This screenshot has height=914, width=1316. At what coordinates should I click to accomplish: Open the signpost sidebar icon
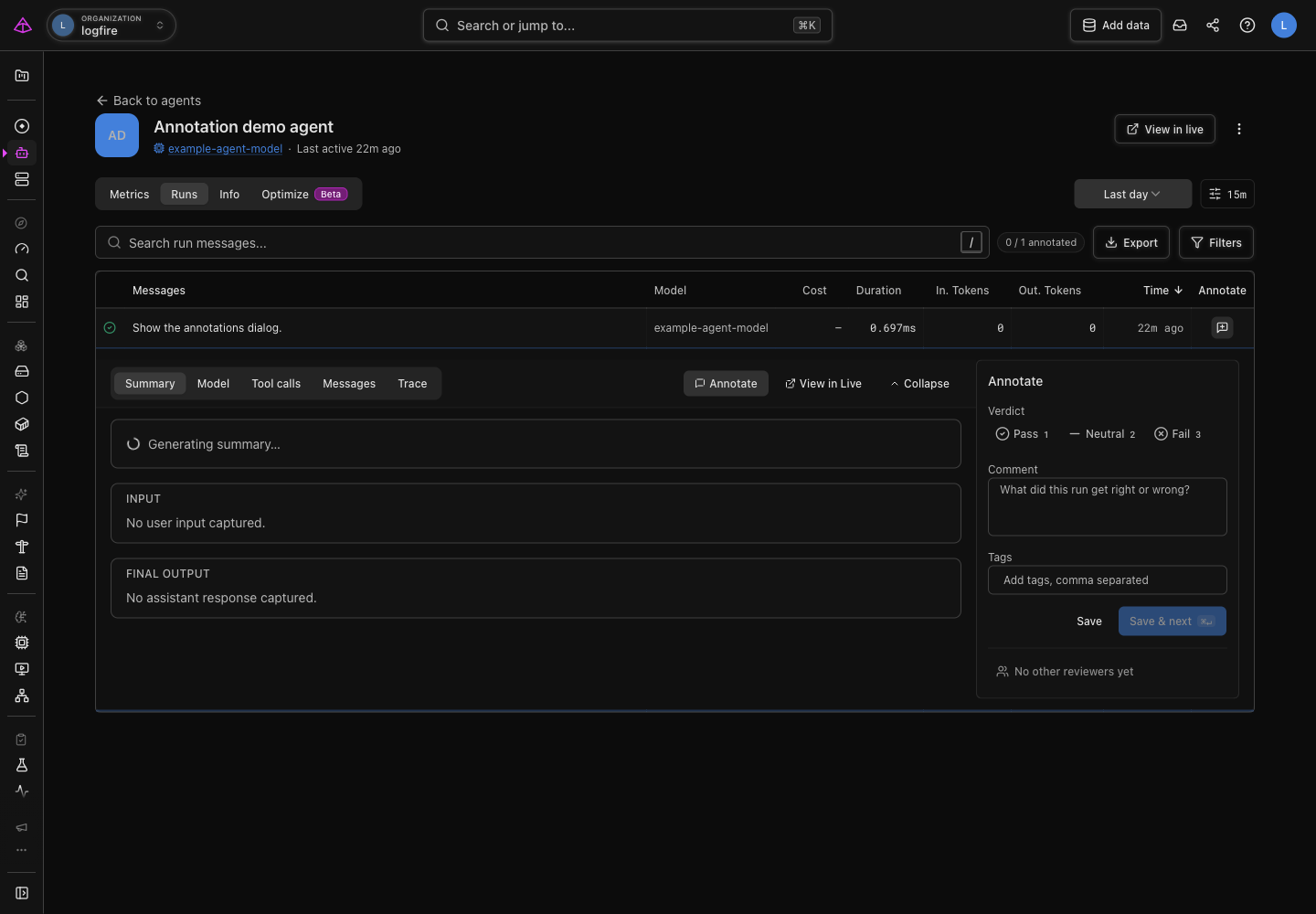click(22, 547)
